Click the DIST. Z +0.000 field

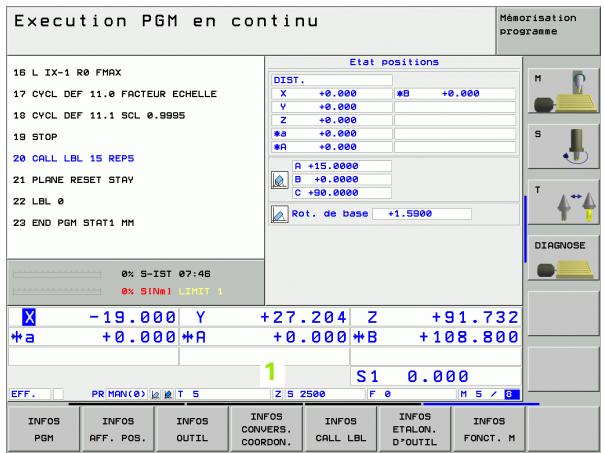[332, 120]
